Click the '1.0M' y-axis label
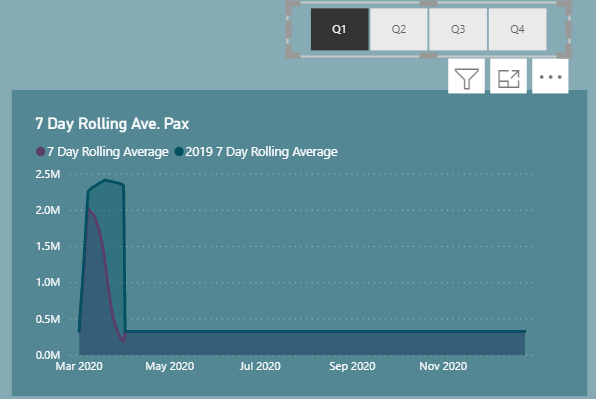The image size is (596, 399). click(48, 282)
